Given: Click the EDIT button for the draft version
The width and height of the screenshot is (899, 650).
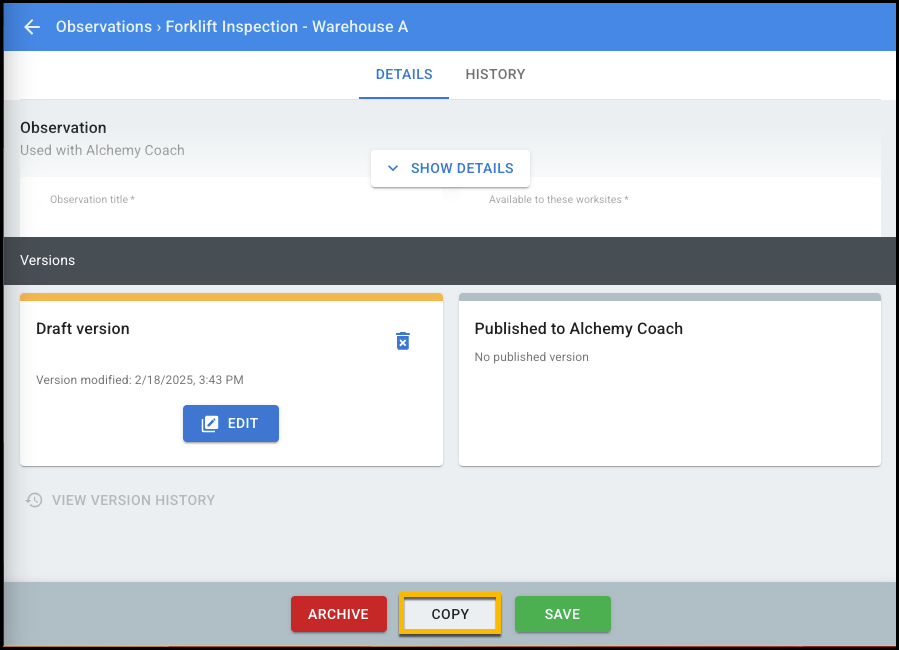Looking at the screenshot, I should pyautogui.click(x=230, y=424).
